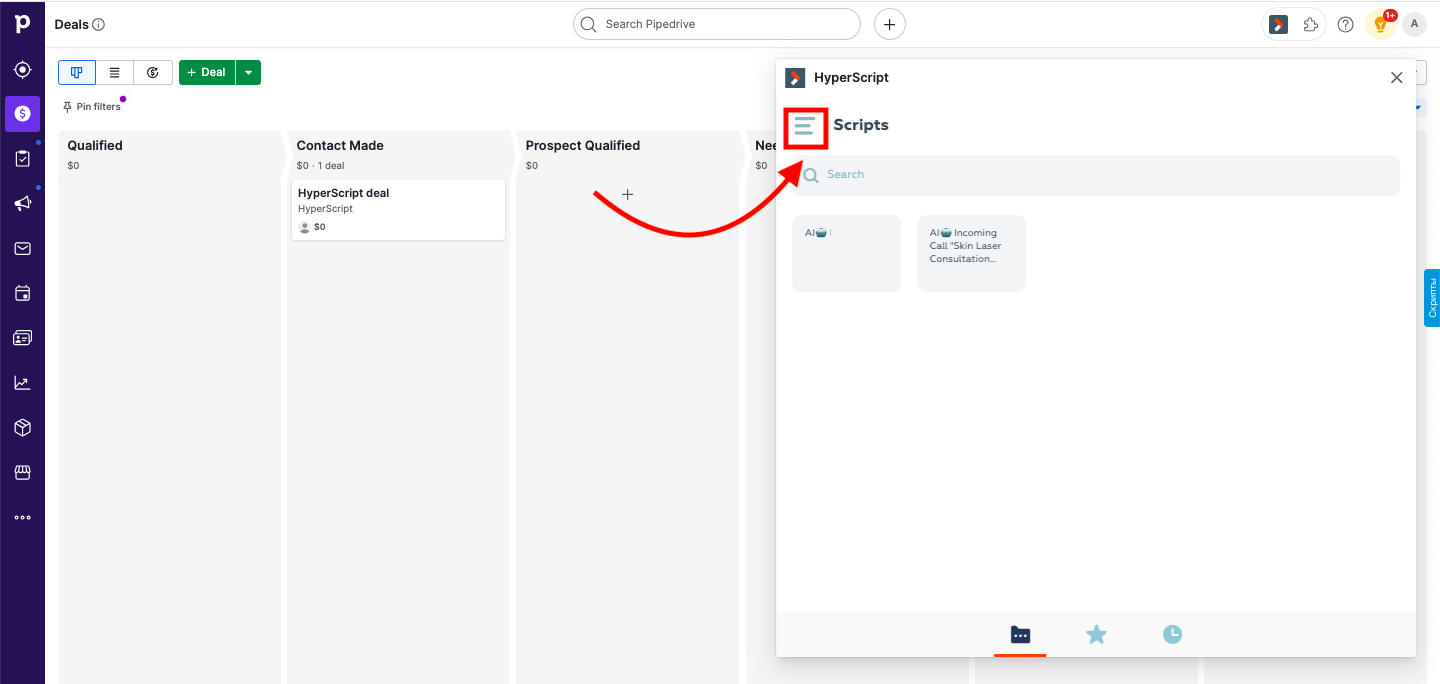This screenshot has height=684, width=1440.
Task: Open the Deals dollar icon in the sidebar
Action: 22,114
